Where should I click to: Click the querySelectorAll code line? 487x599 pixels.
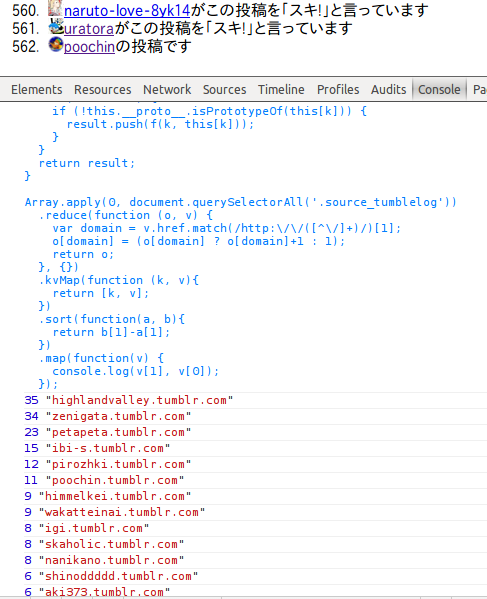(x=241, y=202)
